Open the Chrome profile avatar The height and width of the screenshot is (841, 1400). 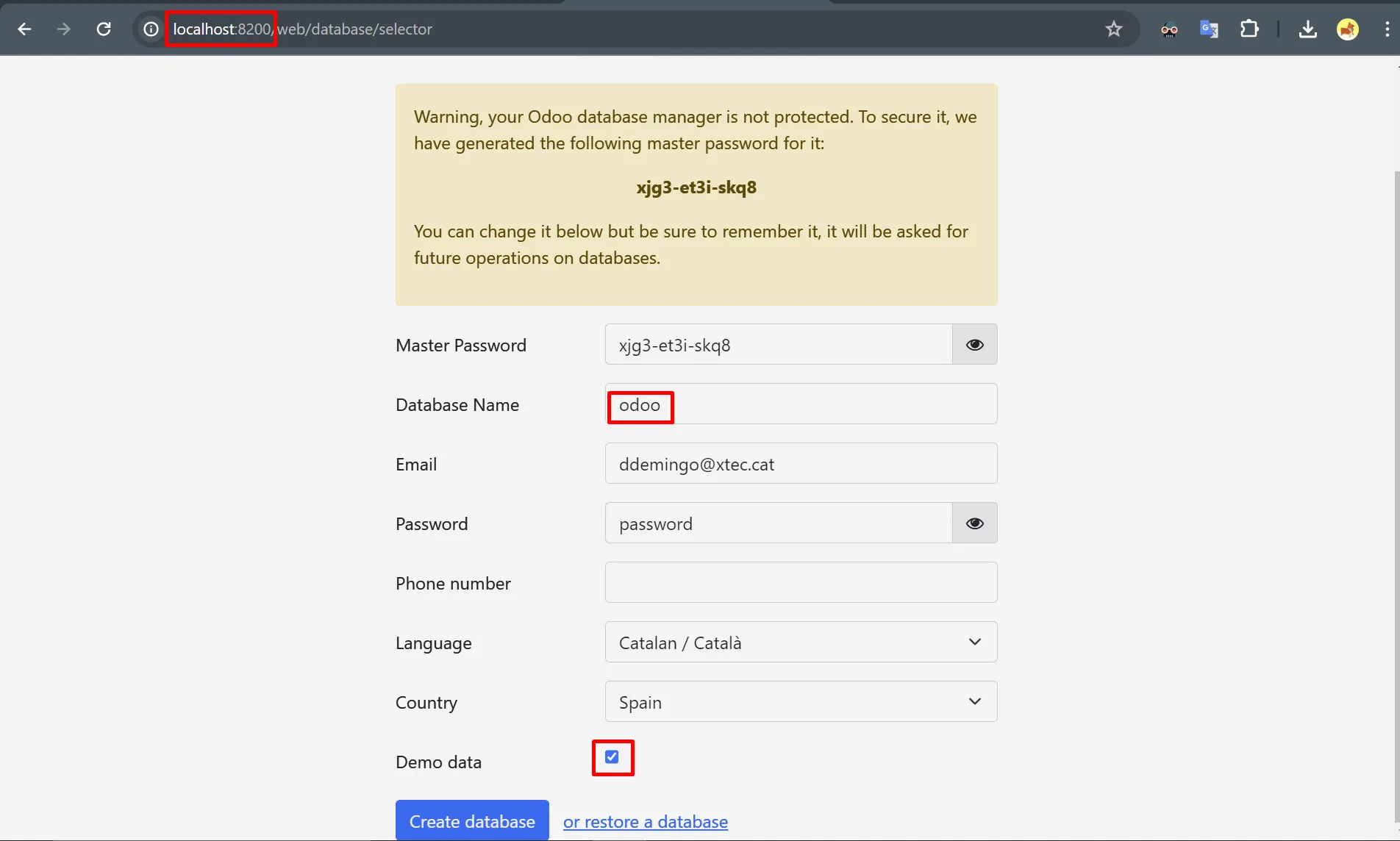(1347, 29)
